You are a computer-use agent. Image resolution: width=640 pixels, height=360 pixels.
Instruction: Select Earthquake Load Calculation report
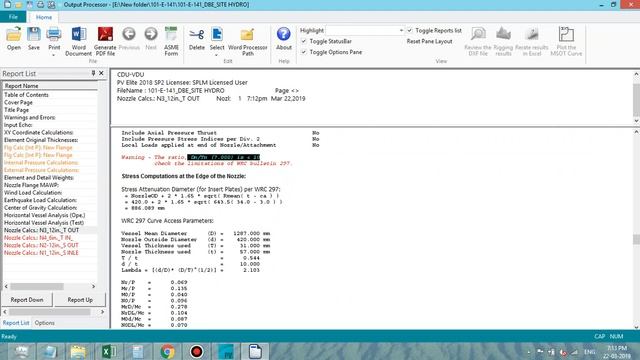coord(40,200)
